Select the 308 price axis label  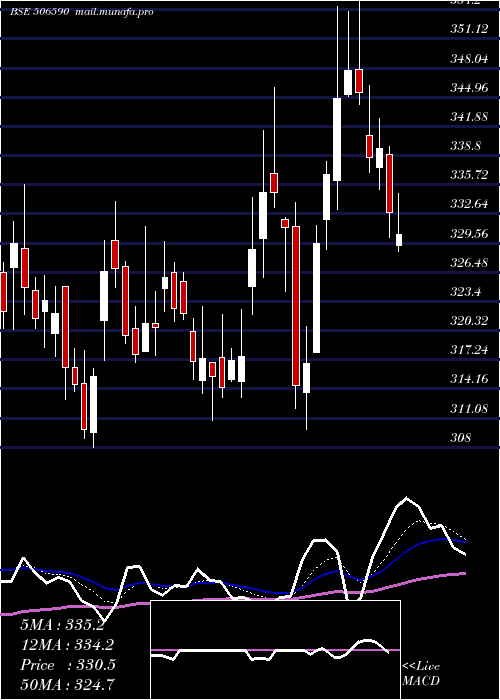tap(461, 438)
